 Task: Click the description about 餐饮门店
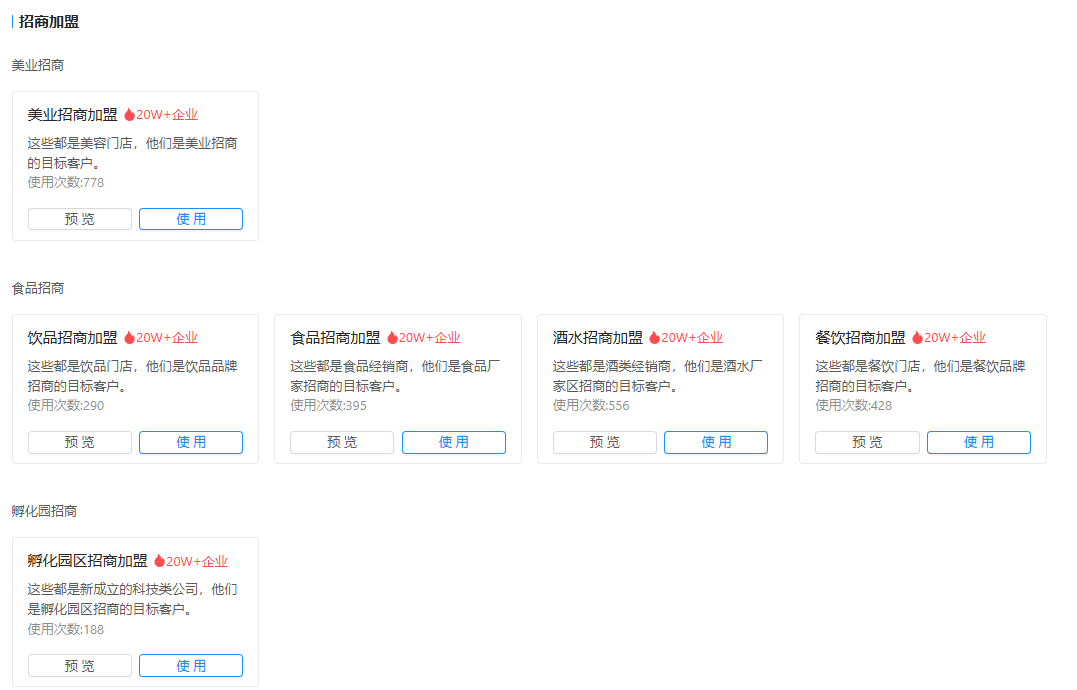[x=920, y=376]
